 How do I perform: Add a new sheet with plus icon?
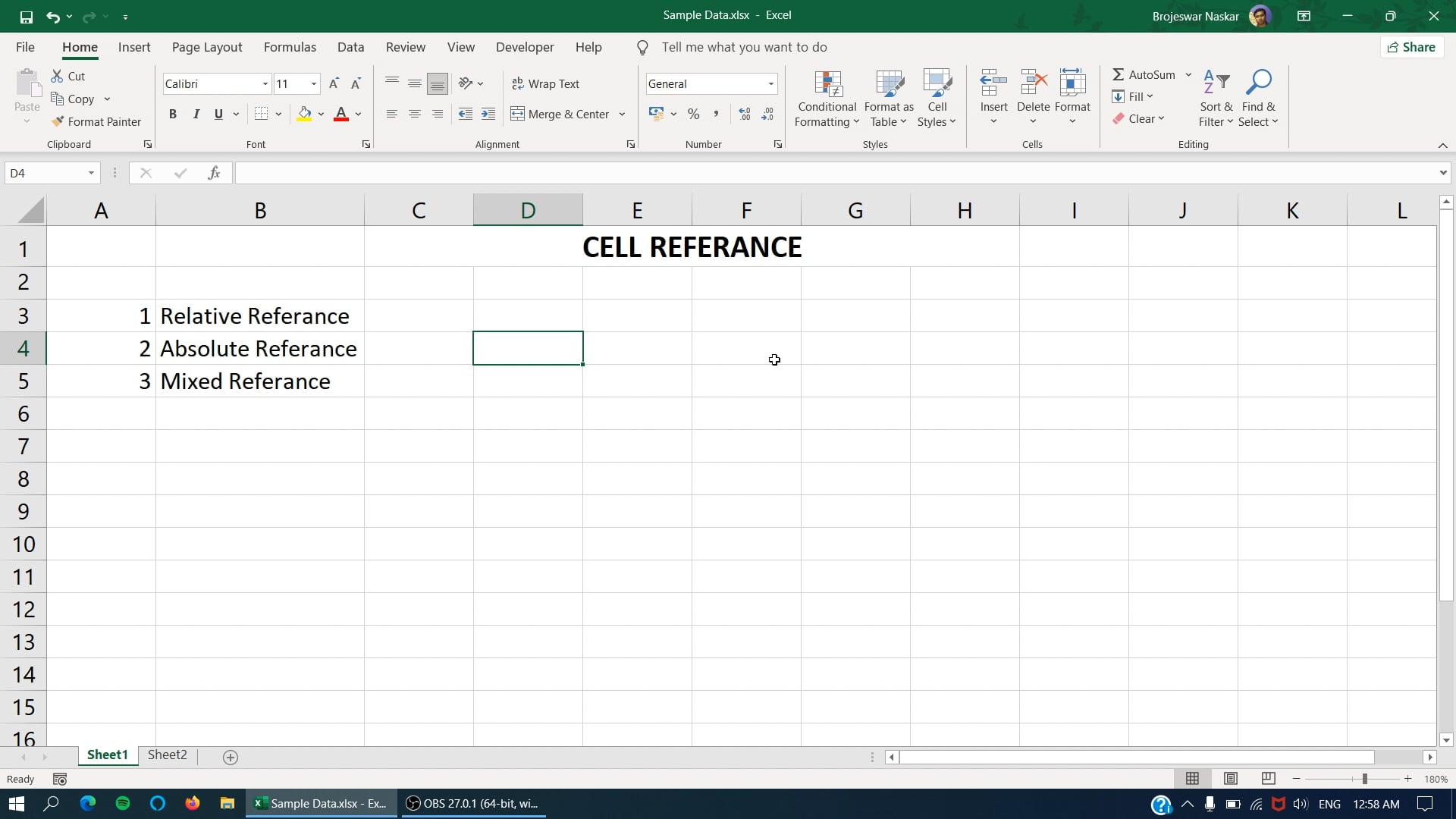pyautogui.click(x=231, y=757)
